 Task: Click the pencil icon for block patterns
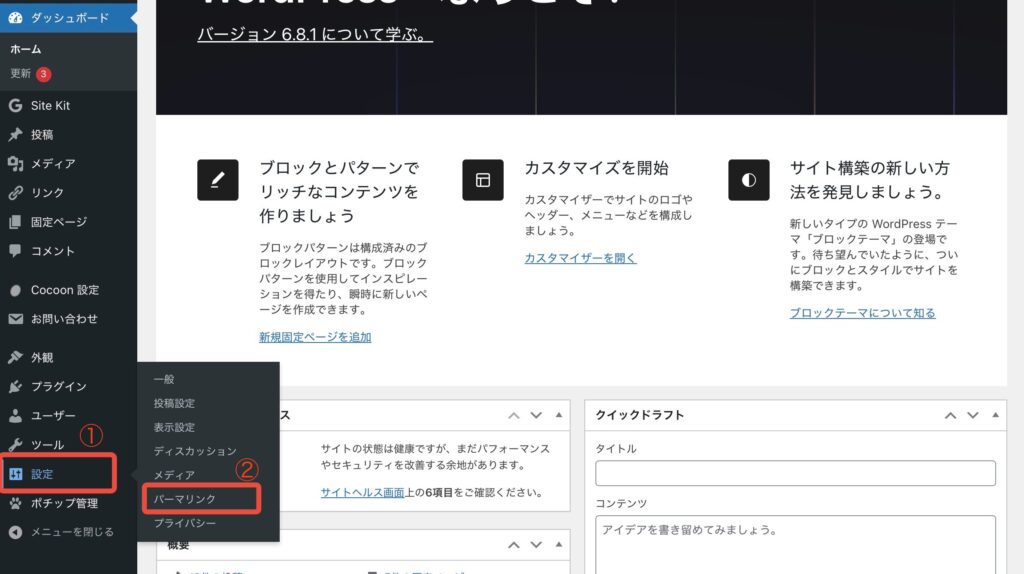tap(217, 180)
